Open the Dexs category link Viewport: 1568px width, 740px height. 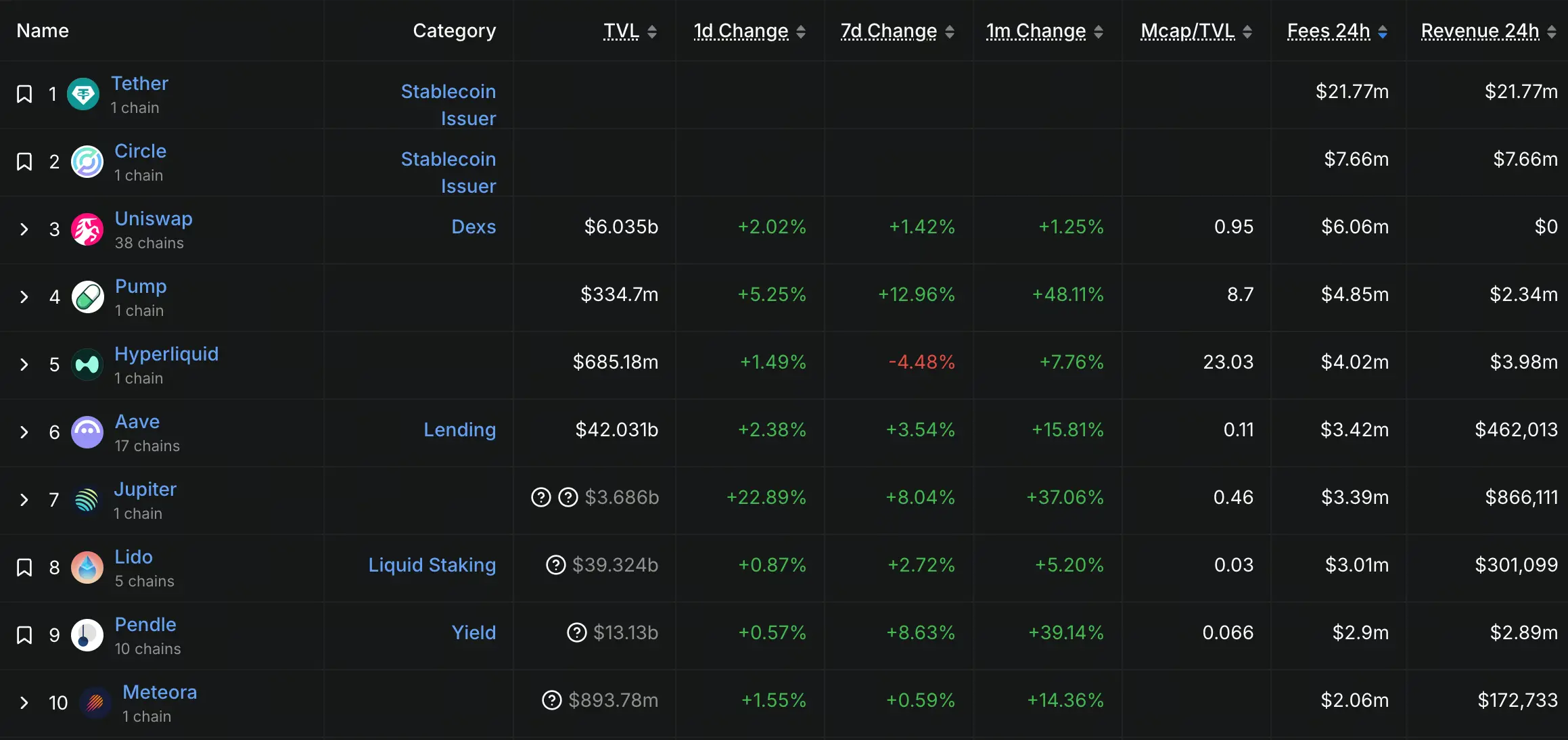pos(474,227)
